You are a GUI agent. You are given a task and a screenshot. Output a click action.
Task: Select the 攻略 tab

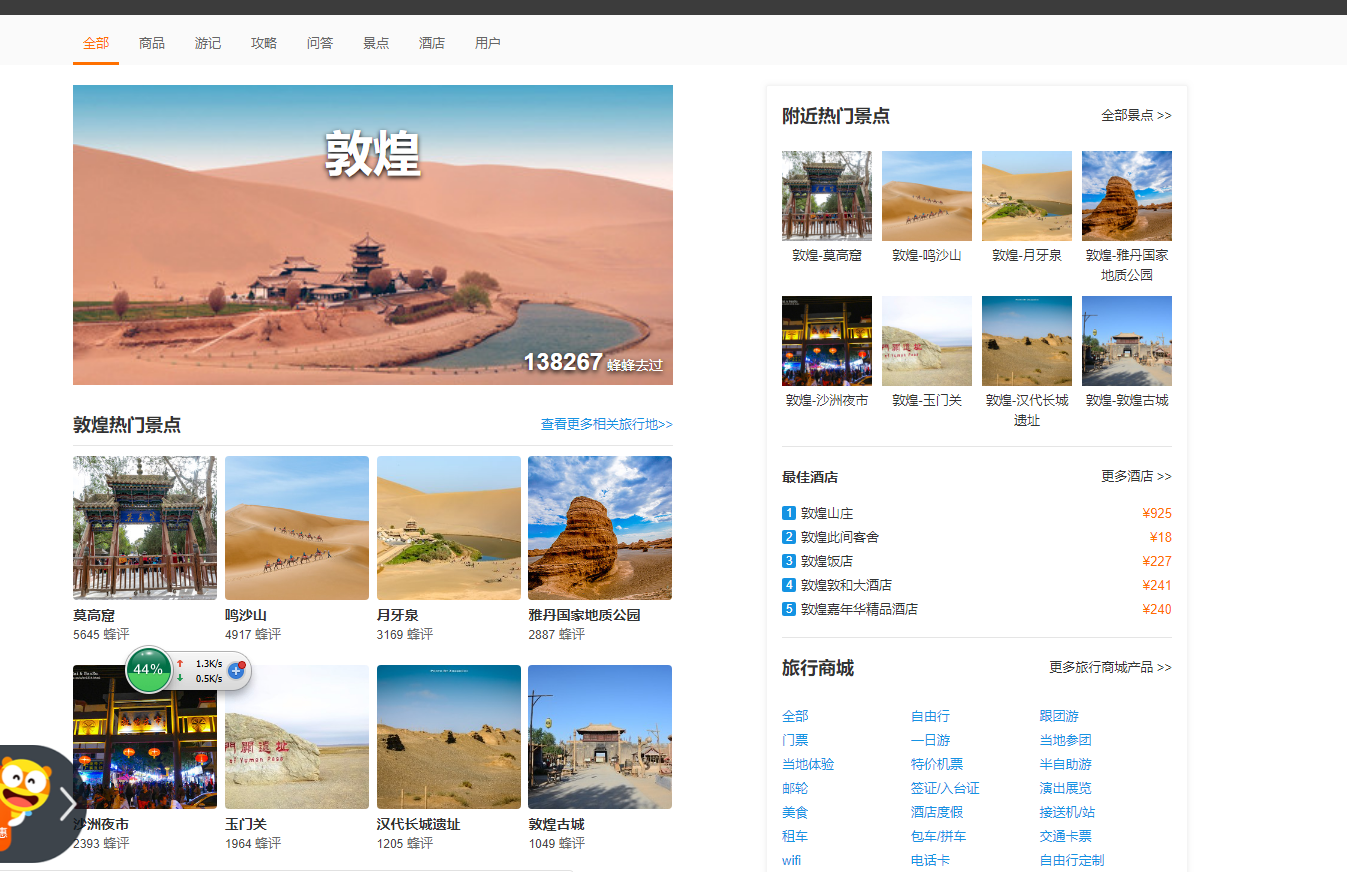pos(264,43)
